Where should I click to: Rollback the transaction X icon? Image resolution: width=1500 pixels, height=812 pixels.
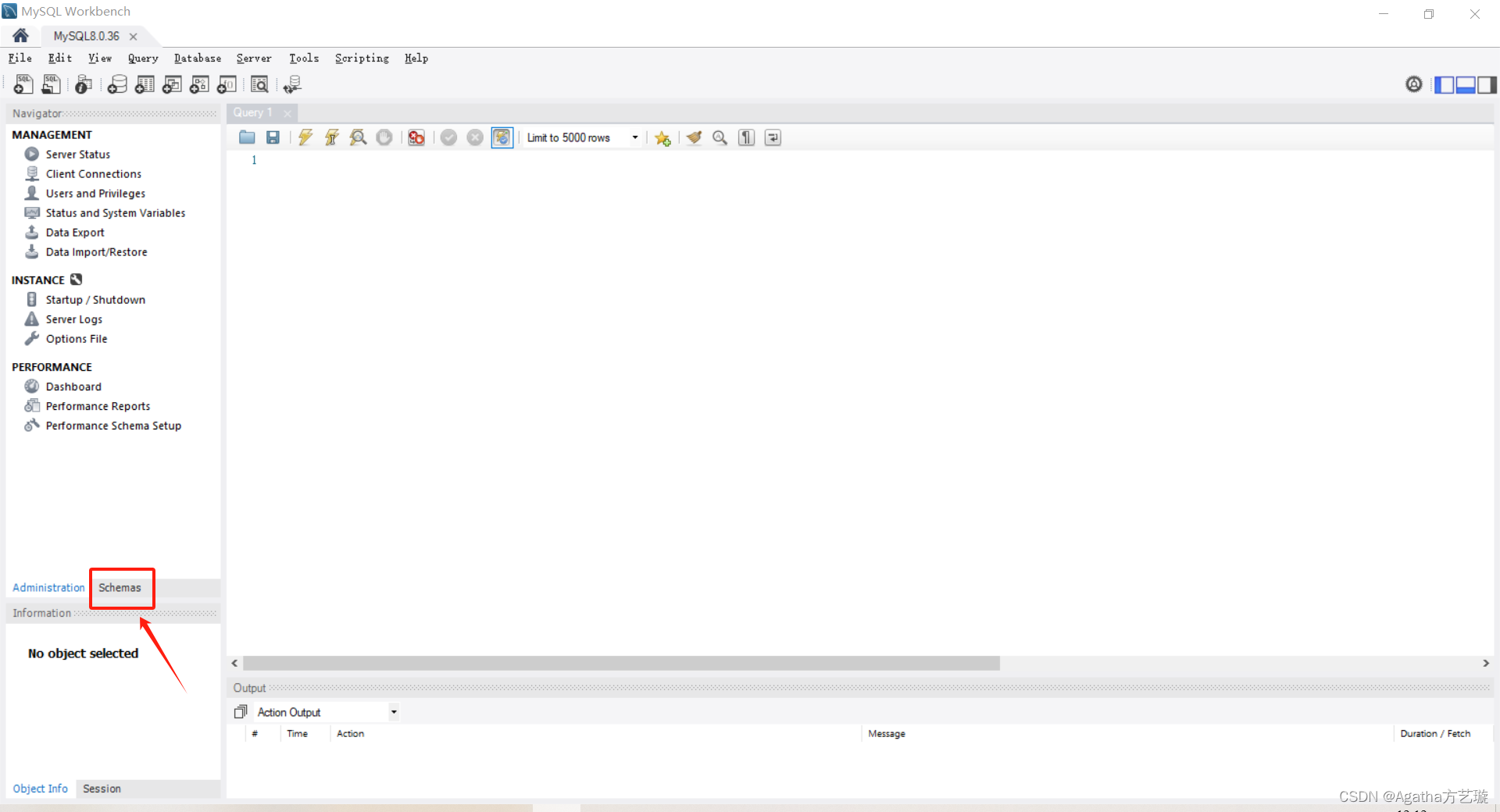[x=475, y=137]
